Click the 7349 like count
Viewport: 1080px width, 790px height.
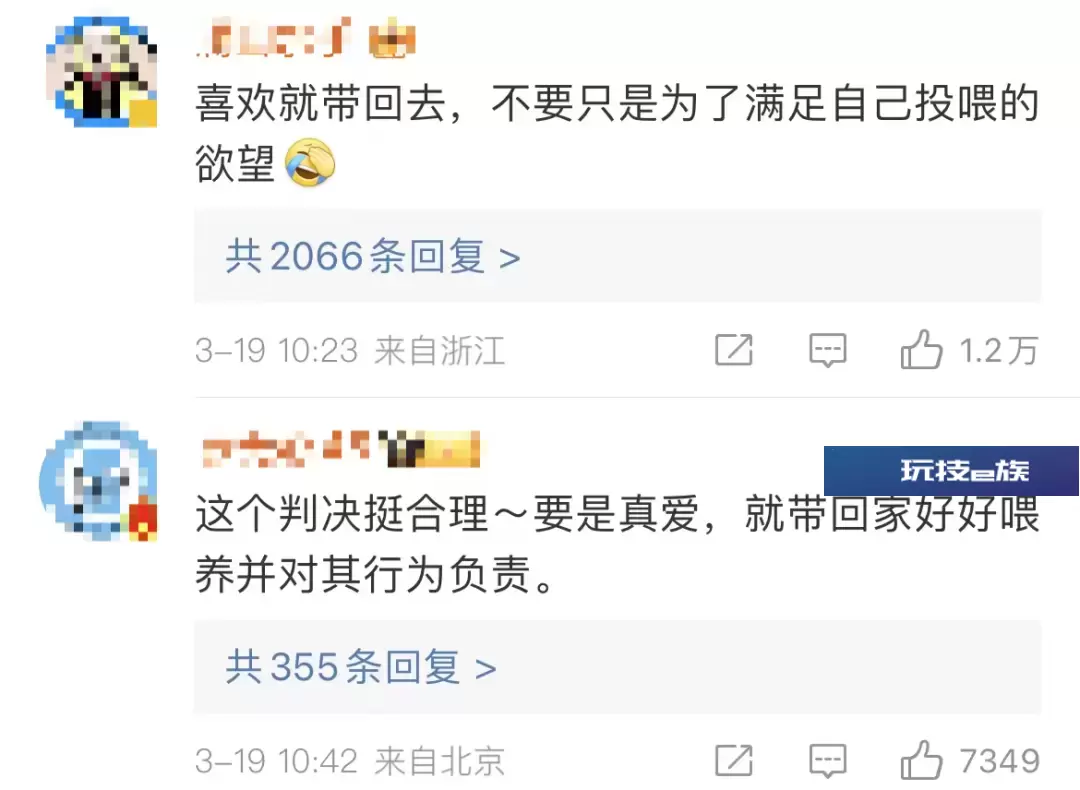tap(999, 761)
